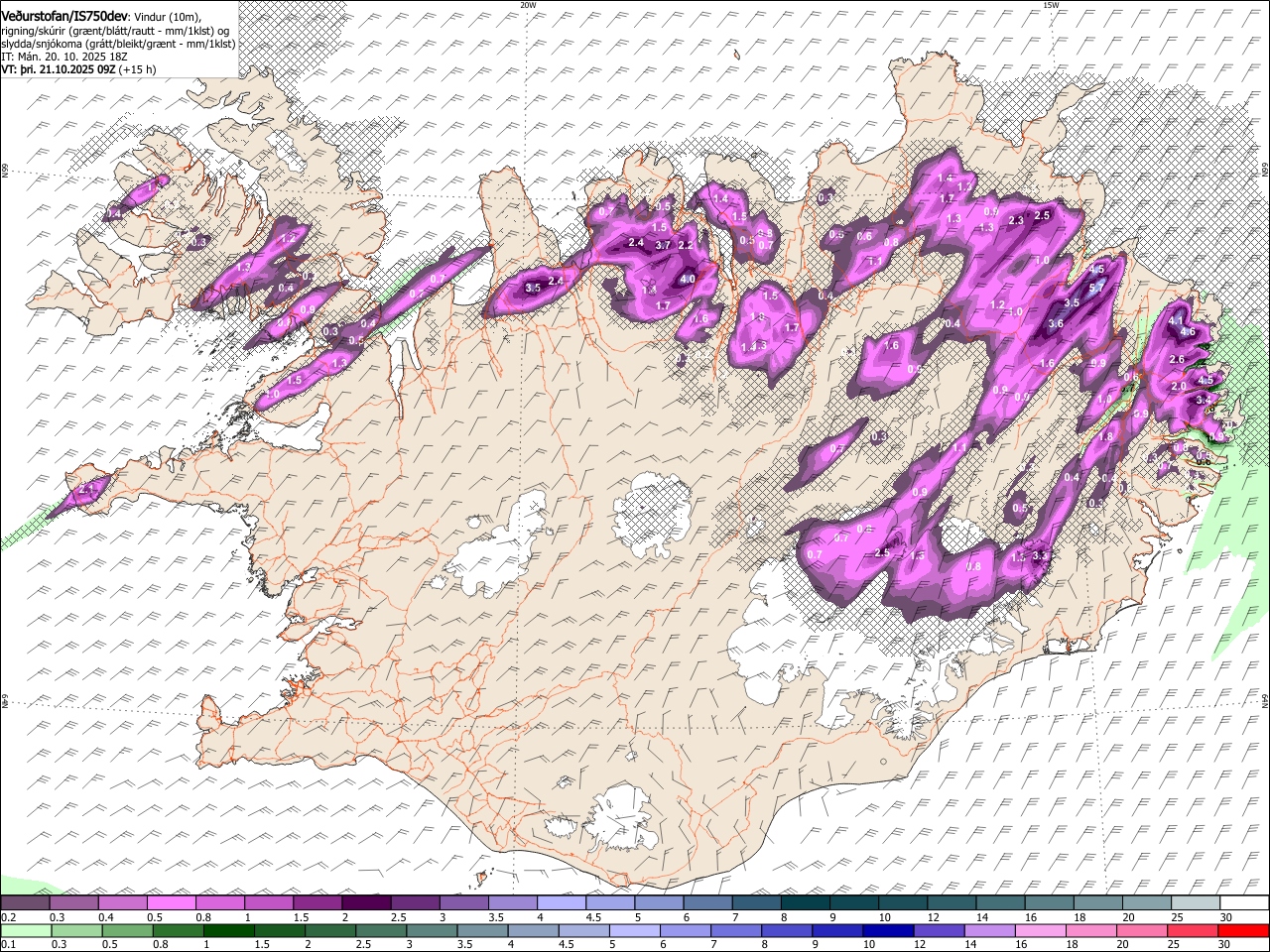
Task: Click pale green 0.1 swatch in lower scale
Action: (26, 930)
